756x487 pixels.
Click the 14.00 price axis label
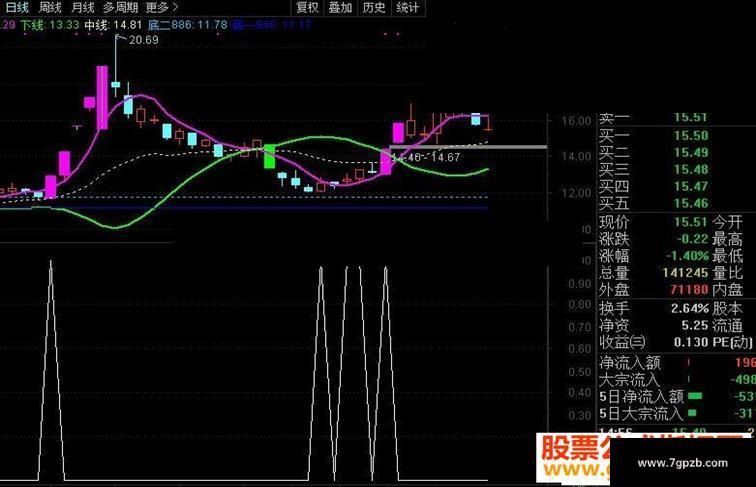576,156
